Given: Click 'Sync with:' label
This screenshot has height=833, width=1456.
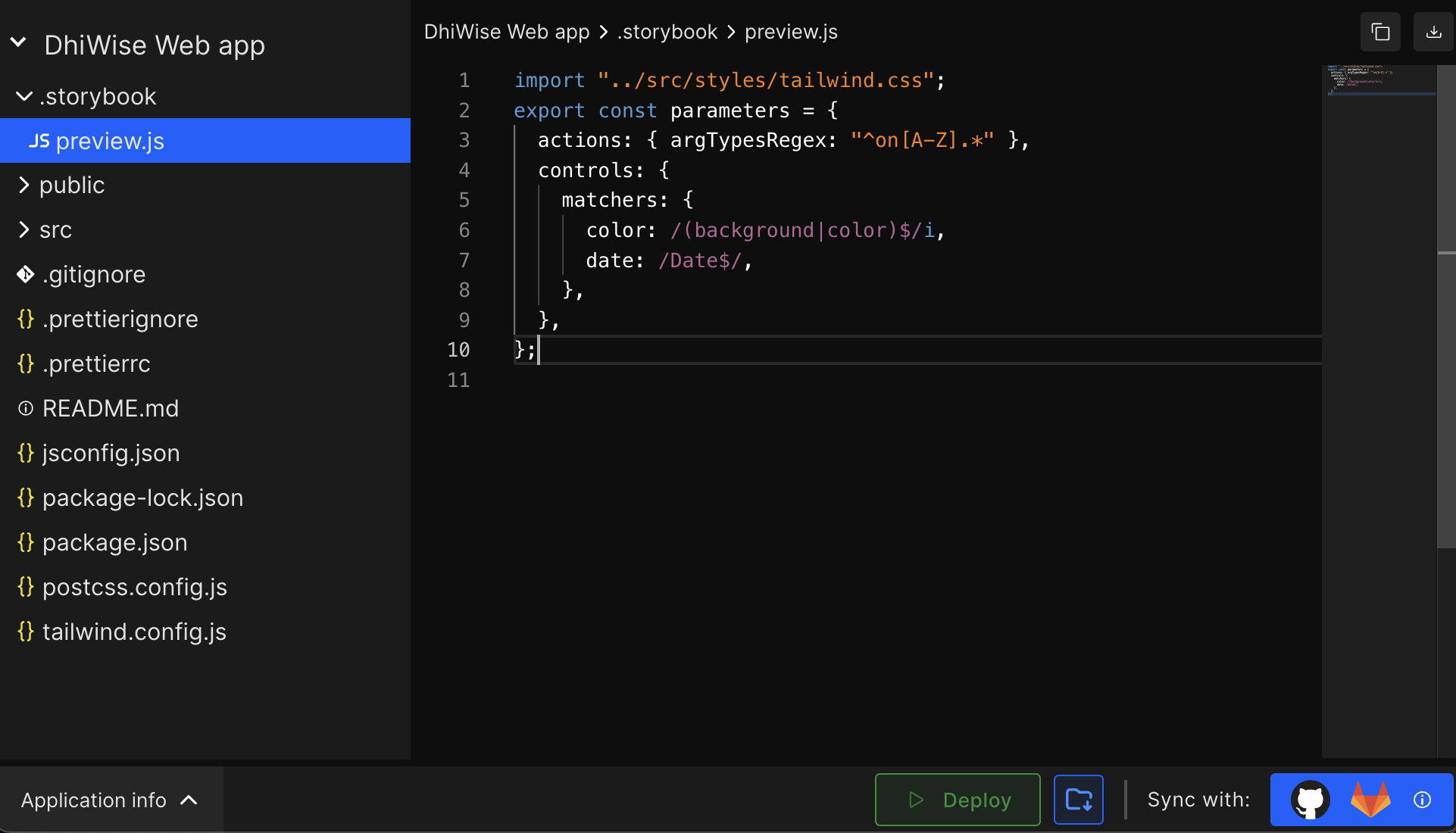Looking at the screenshot, I should [x=1198, y=800].
